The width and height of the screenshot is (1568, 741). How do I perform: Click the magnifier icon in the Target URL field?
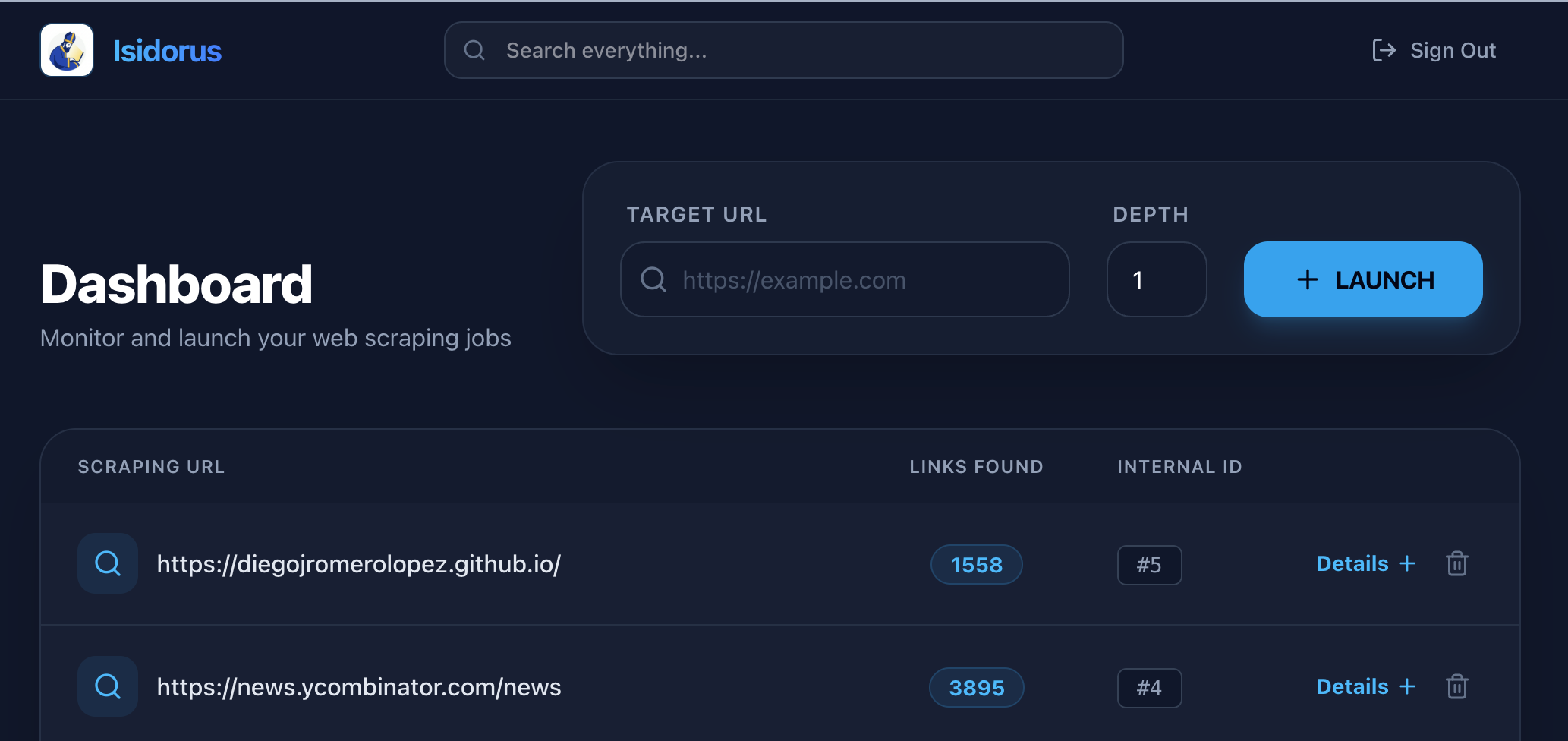(653, 279)
